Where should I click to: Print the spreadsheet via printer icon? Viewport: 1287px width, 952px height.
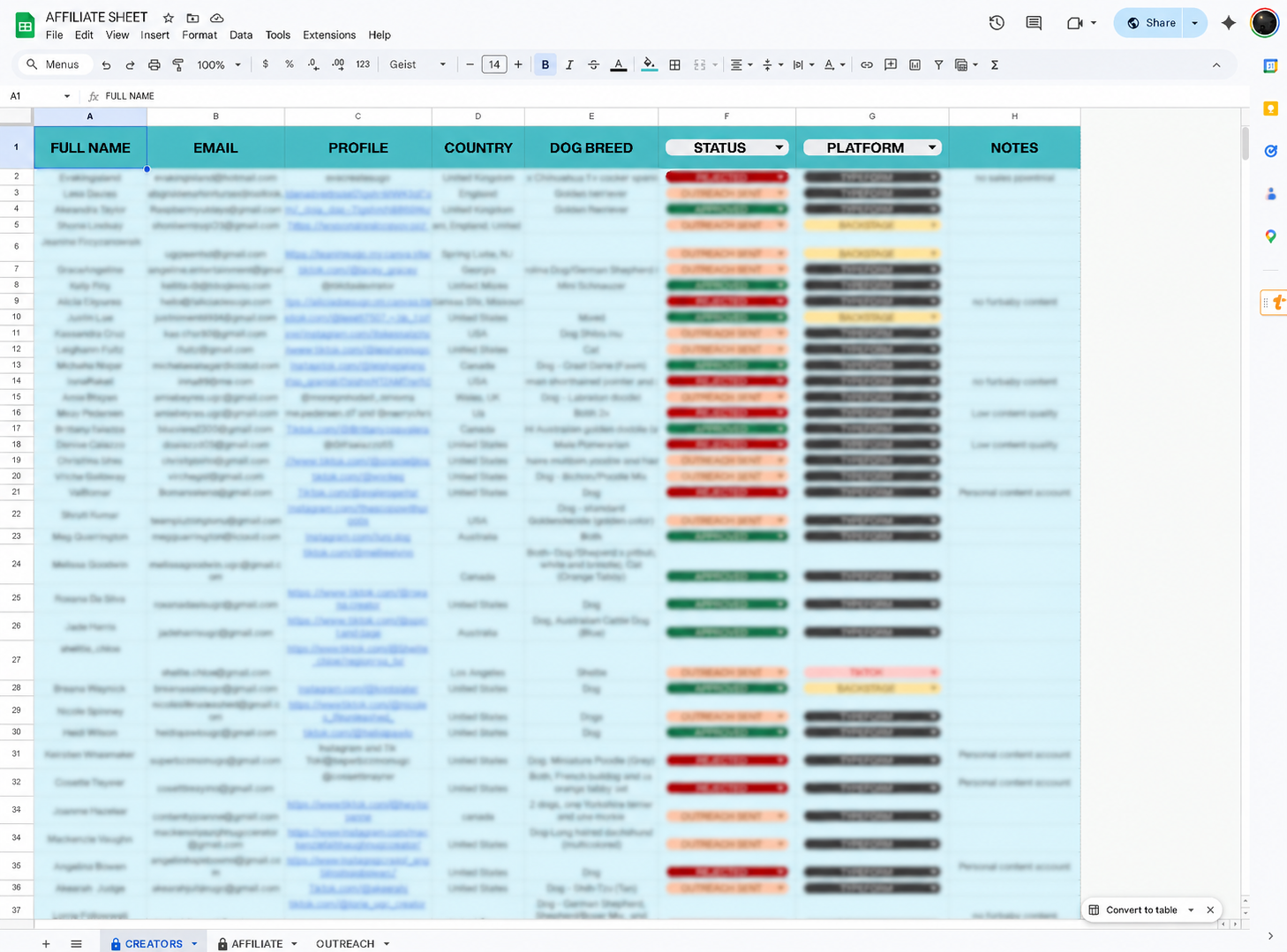[x=154, y=64]
